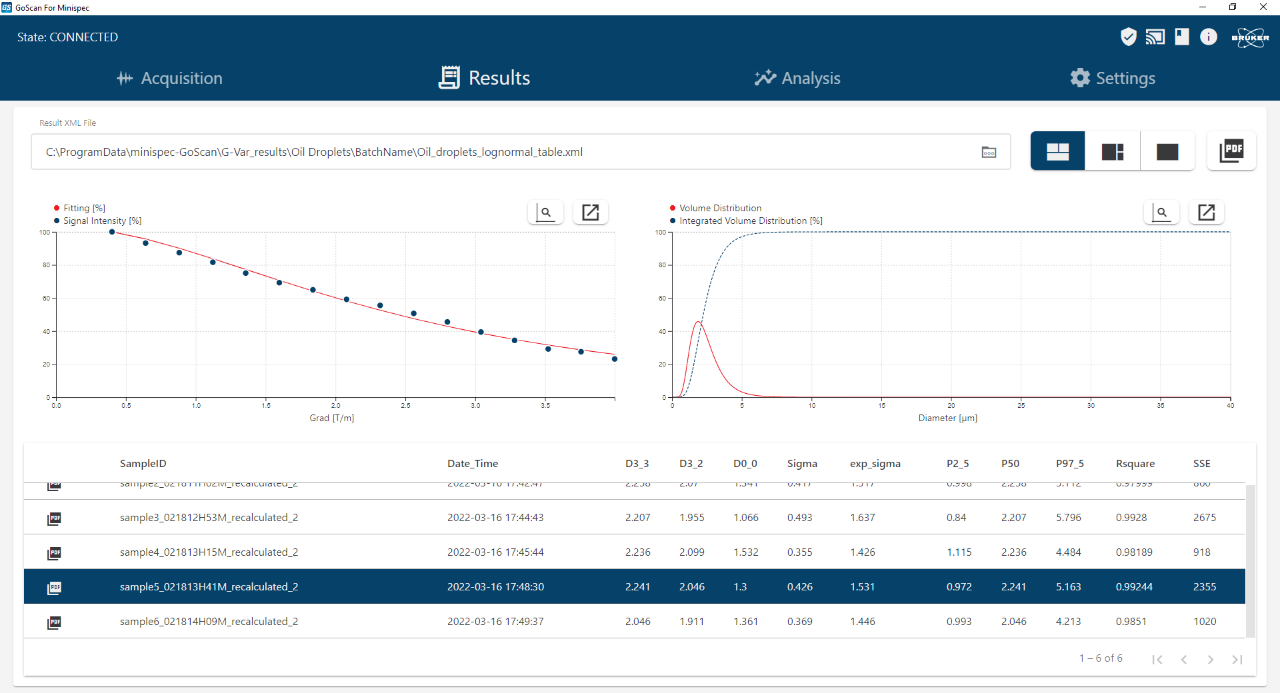Pop out the volume distribution chart

(x=1206, y=212)
